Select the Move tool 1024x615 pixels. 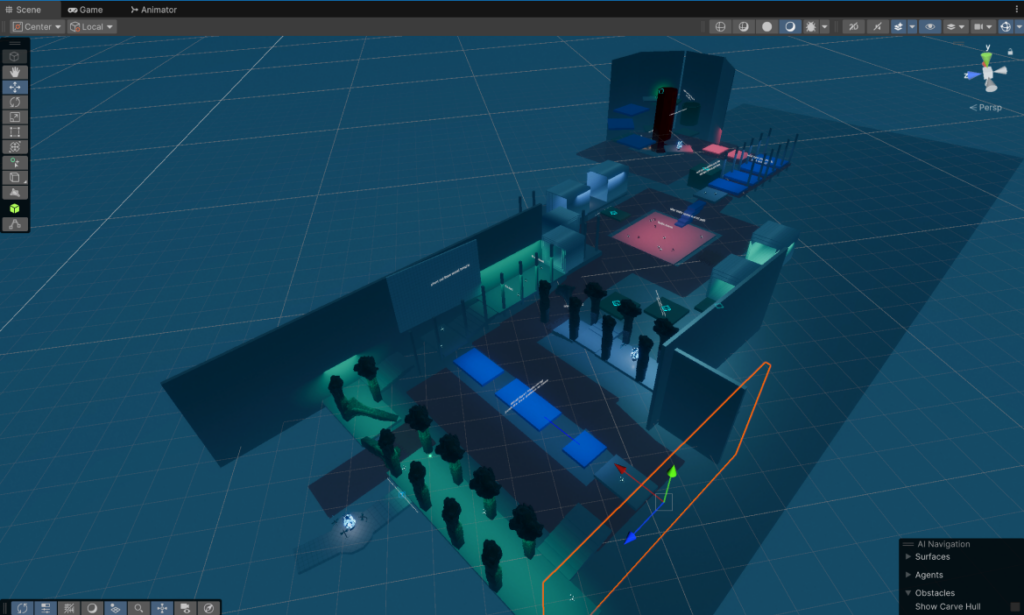[x=14, y=87]
